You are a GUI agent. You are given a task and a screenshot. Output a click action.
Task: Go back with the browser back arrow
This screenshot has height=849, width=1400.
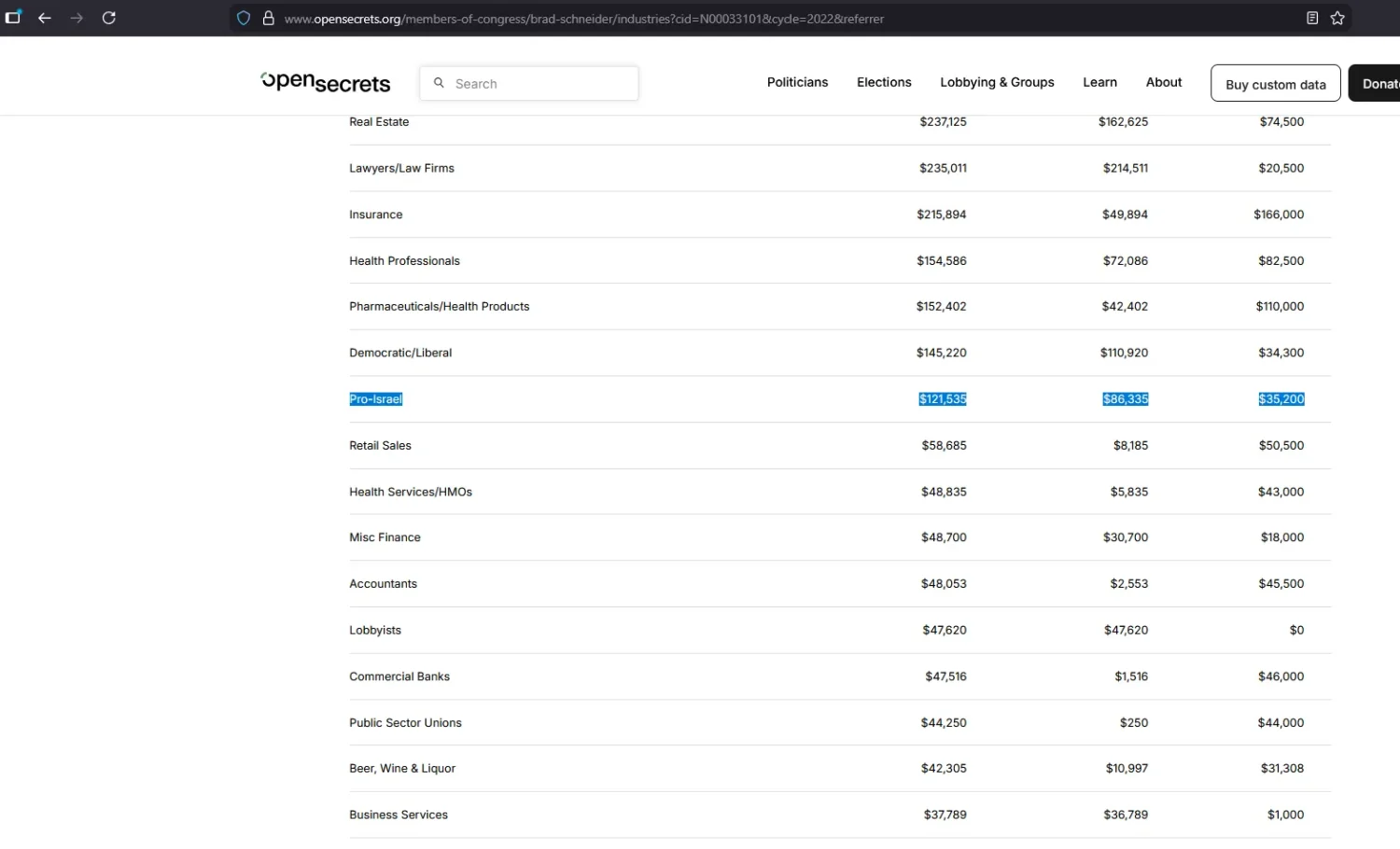(x=45, y=18)
